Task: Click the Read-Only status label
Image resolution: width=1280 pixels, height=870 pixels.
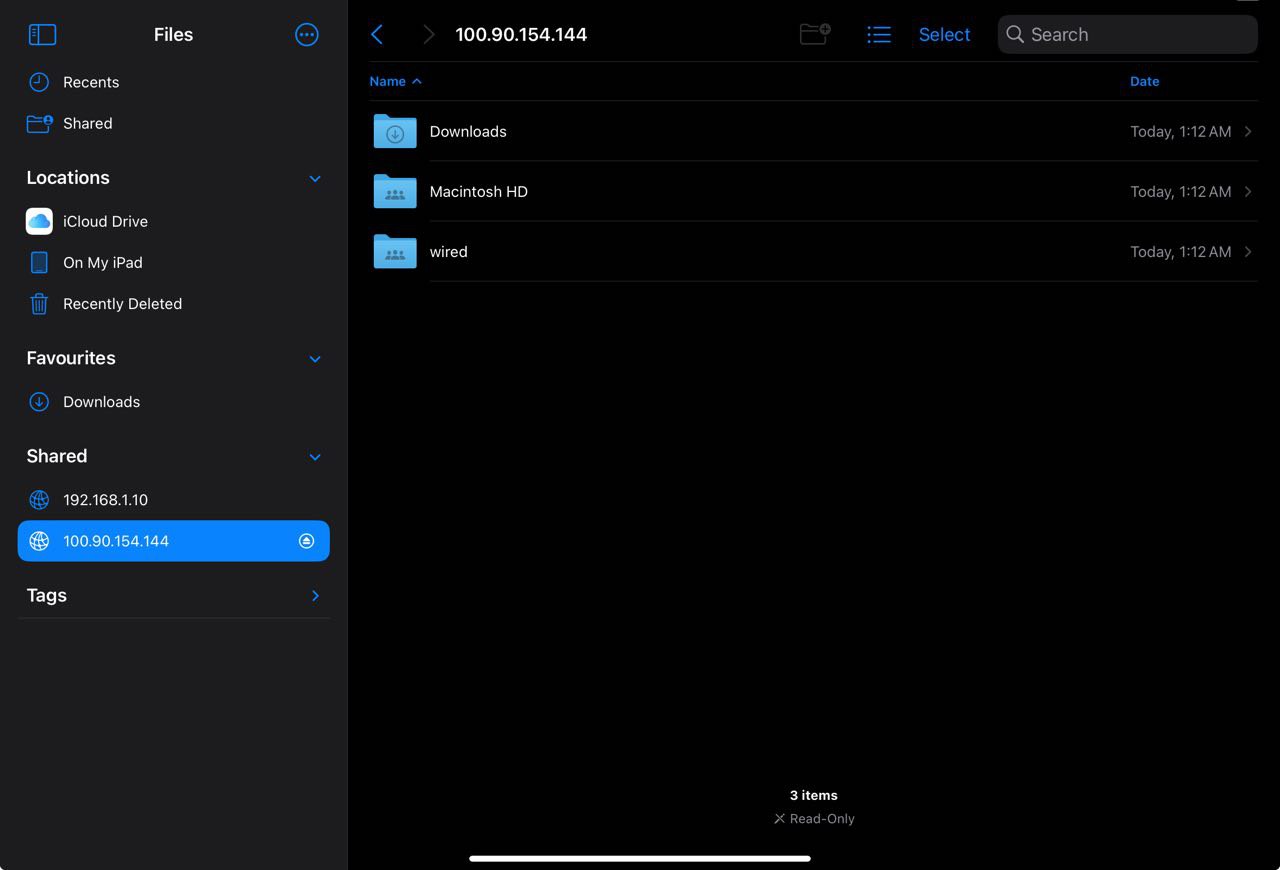Action: coord(814,819)
